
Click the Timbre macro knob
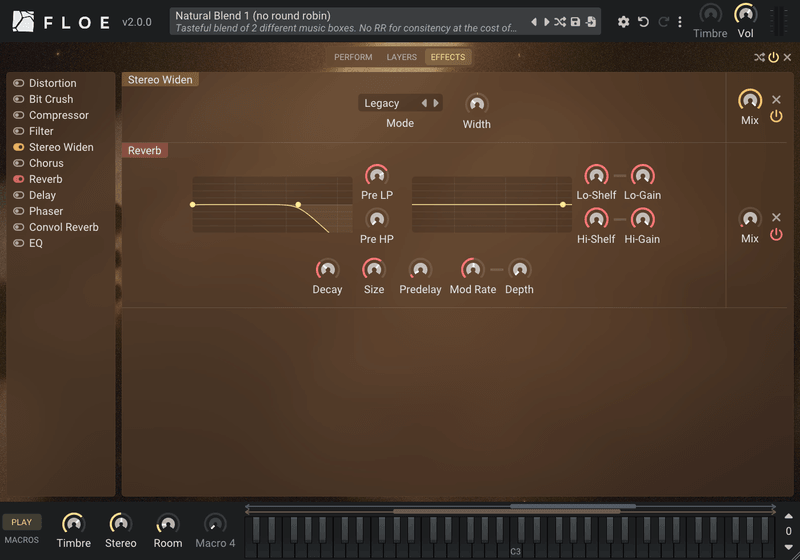tap(73, 524)
